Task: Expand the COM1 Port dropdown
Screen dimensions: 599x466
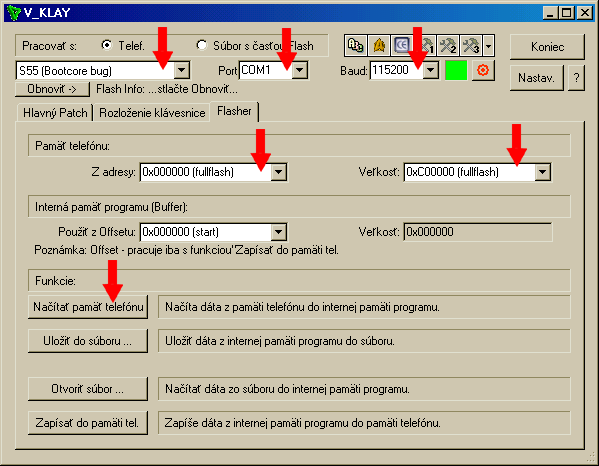Action: (x=300, y=70)
